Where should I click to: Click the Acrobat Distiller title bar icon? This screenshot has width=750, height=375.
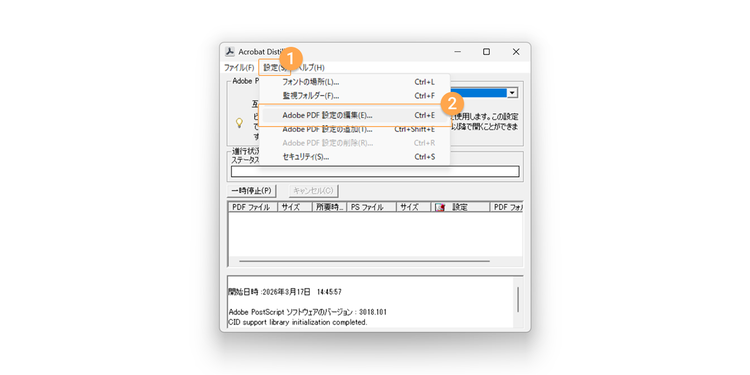point(230,52)
